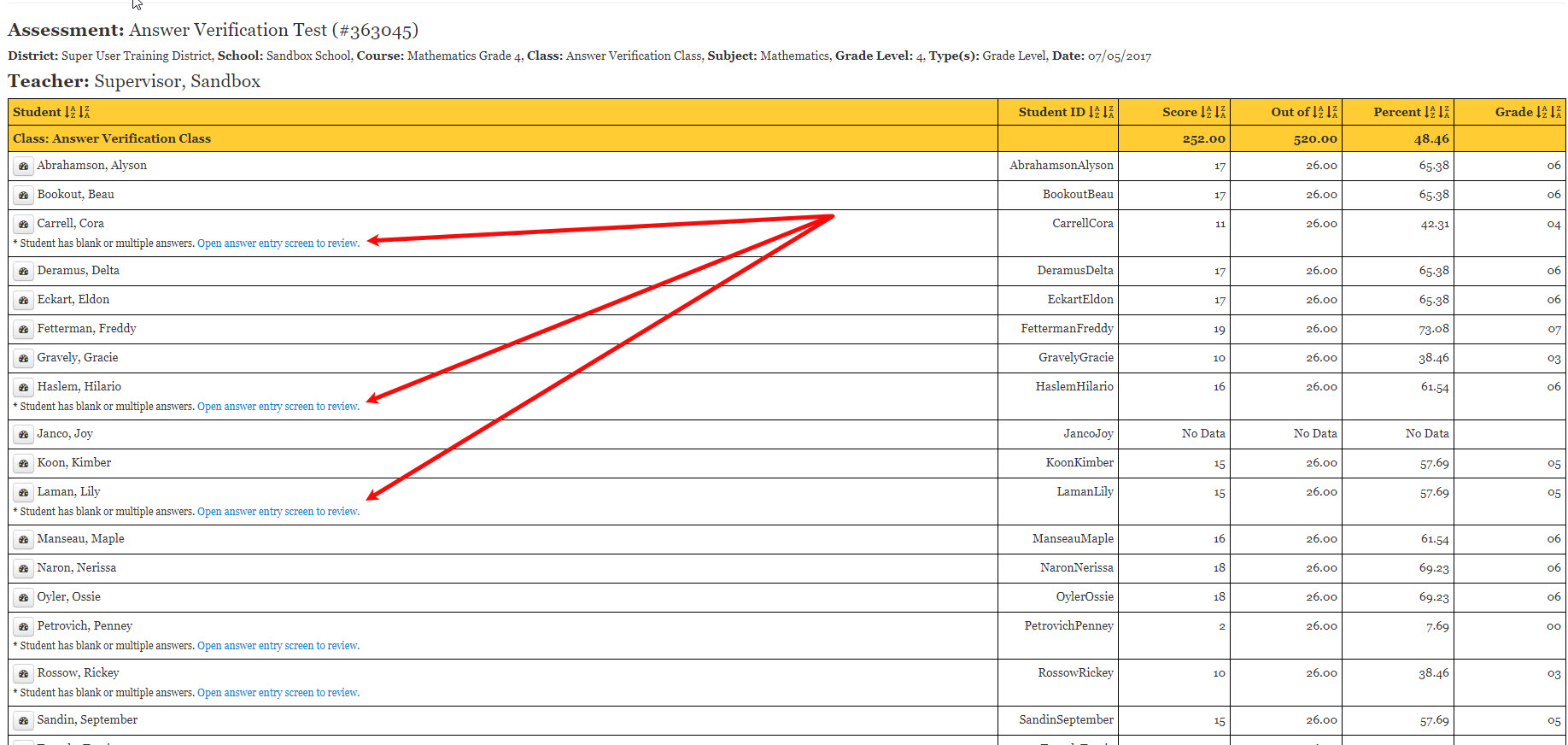Open dashboard icon for Manseau, Maple
Image resolution: width=1568 pixels, height=745 pixels.
tap(24, 539)
